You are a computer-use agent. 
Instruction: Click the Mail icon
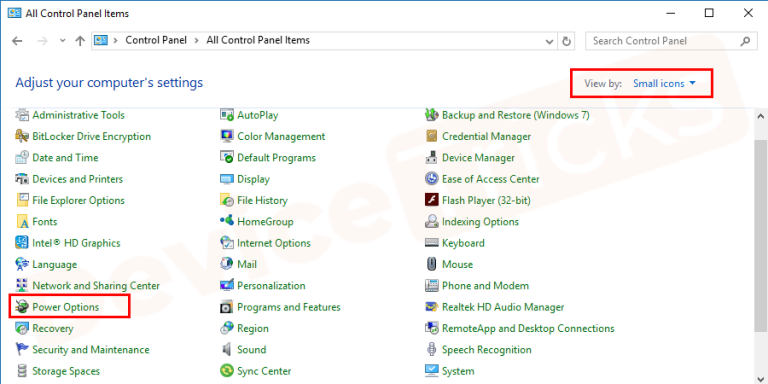pos(227,264)
